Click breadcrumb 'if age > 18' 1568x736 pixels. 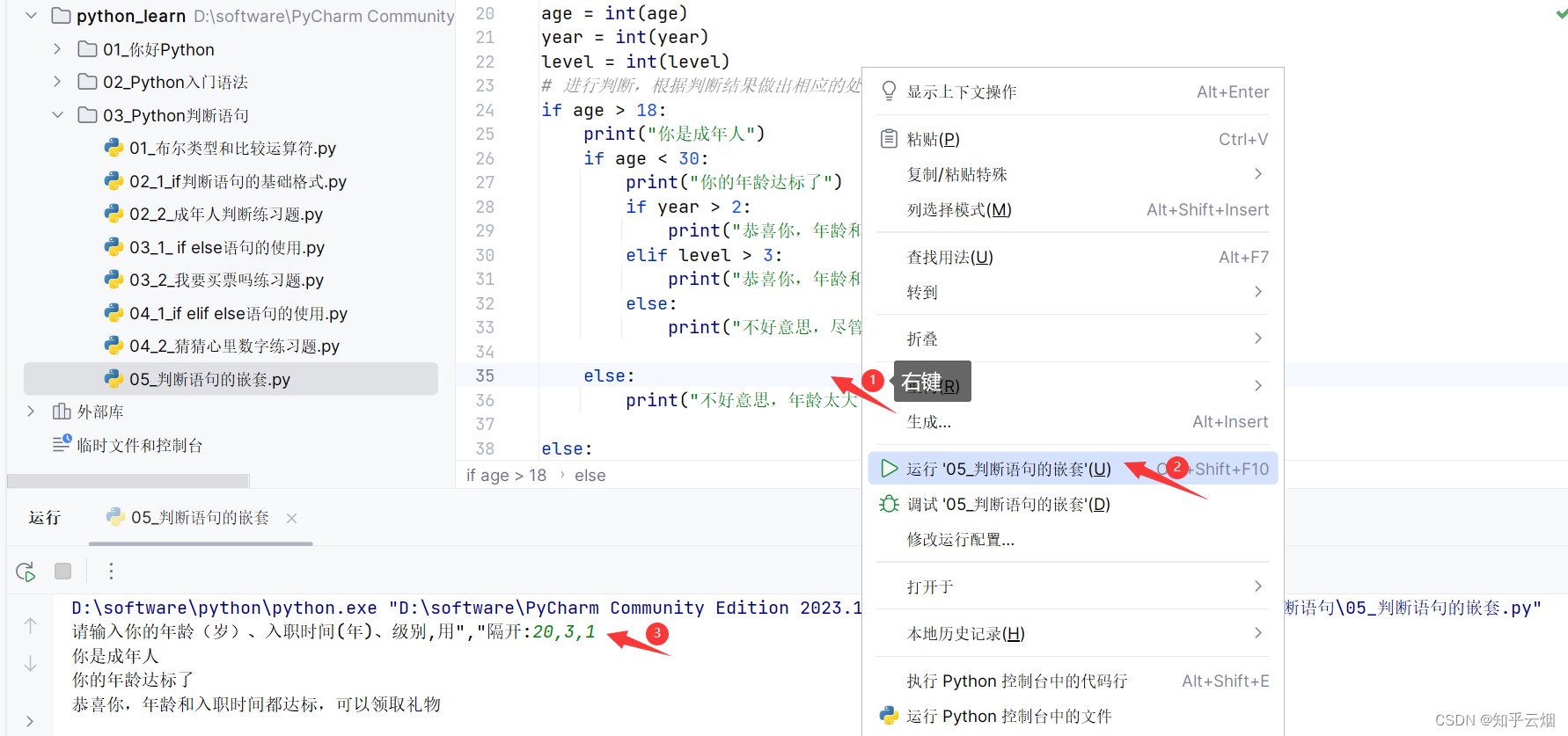coord(506,475)
